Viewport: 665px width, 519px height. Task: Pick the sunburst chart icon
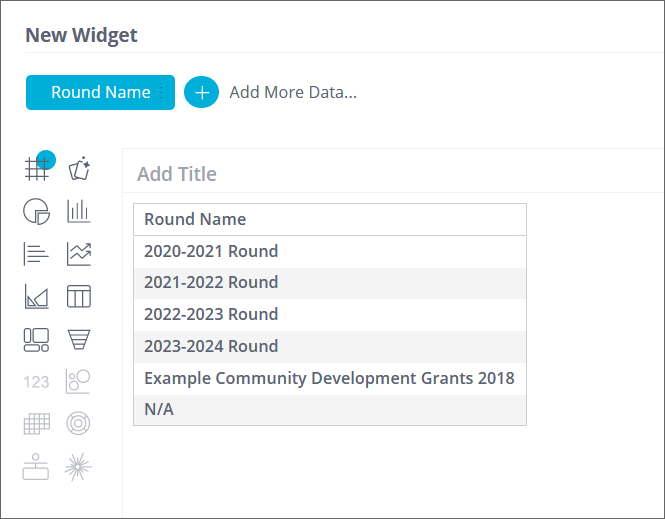coord(79,467)
